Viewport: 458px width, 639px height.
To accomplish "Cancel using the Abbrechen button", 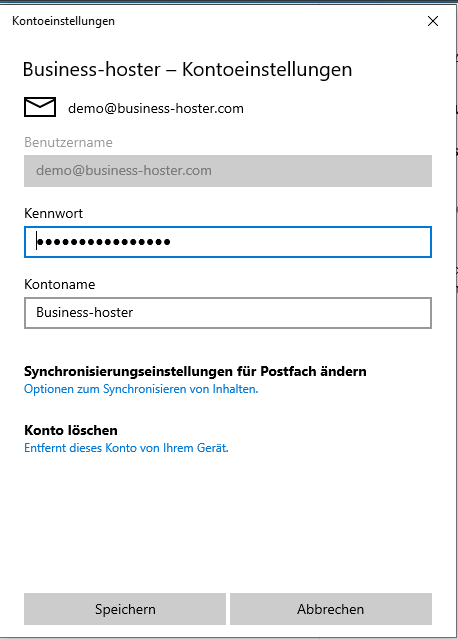I will point(331,609).
